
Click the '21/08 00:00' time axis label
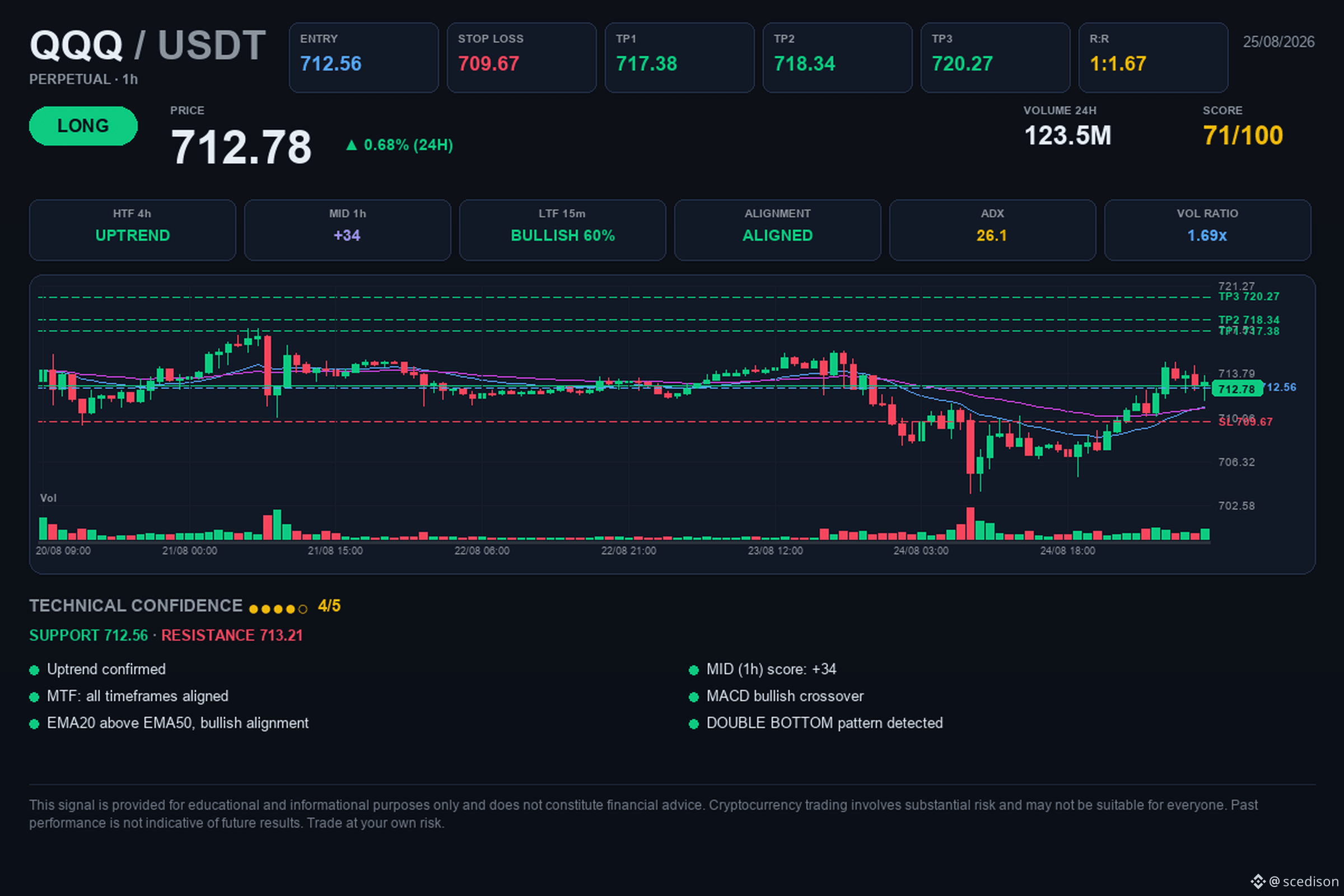tap(190, 551)
